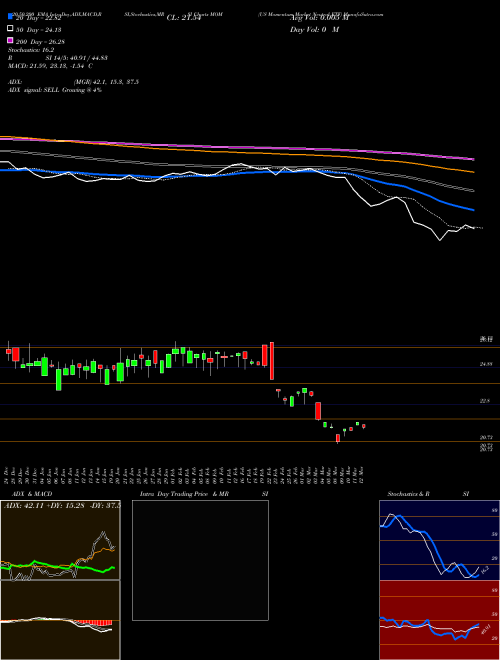The height and width of the screenshot is (660, 500).
Task: Click the lowest red candlestick near 20.72
Action: 338,439
